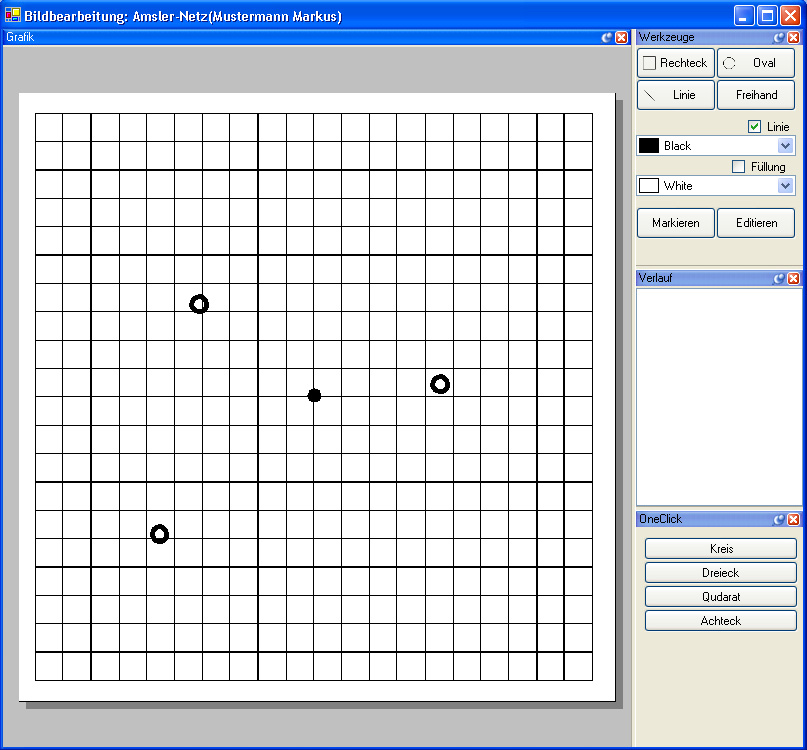
Task: Click the black color swatch preview
Action: pos(648,146)
